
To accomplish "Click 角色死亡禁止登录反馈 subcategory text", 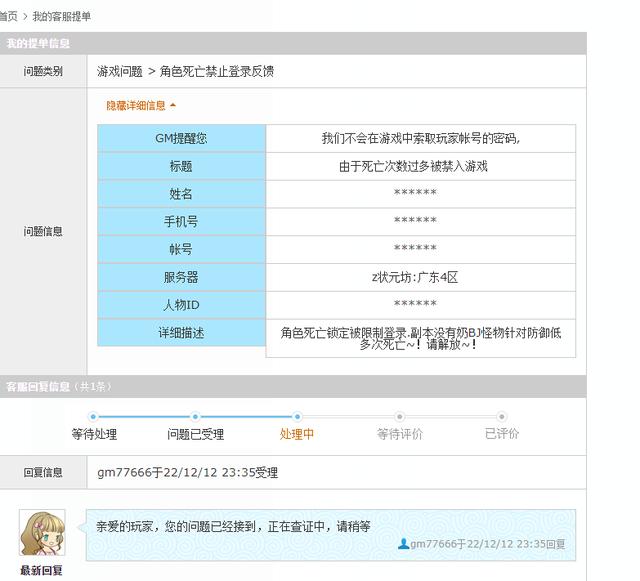I will (217, 72).
